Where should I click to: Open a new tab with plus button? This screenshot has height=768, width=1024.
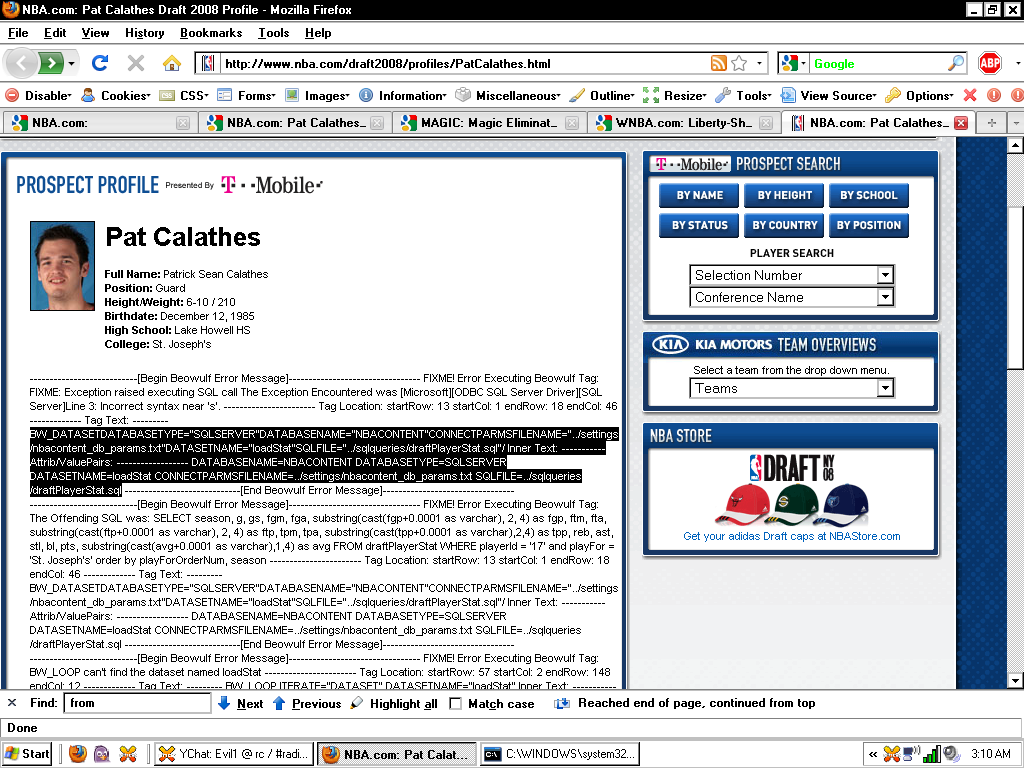tap(991, 123)
